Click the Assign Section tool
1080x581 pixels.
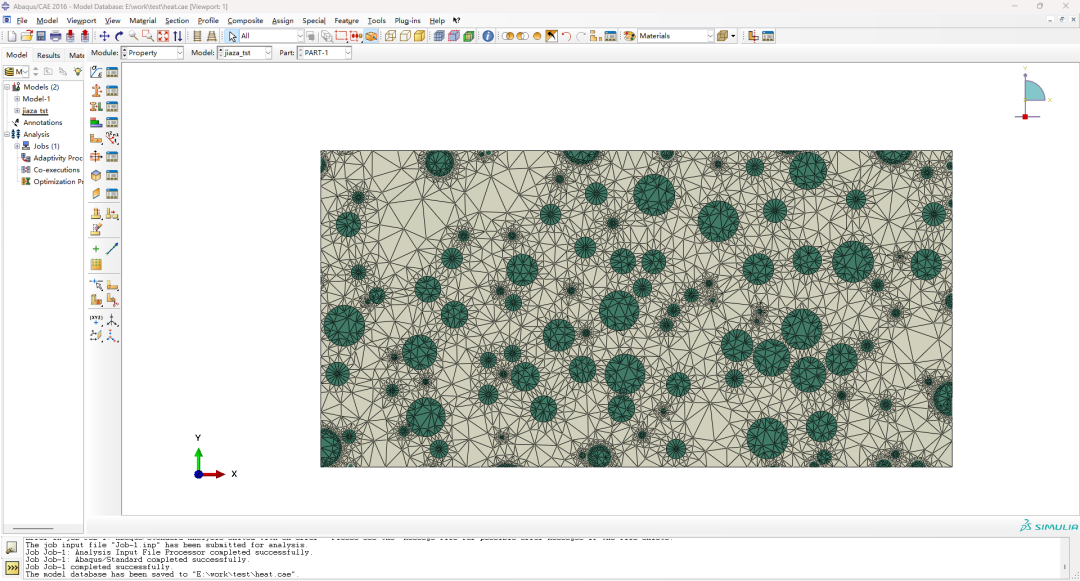click(96, 106)
